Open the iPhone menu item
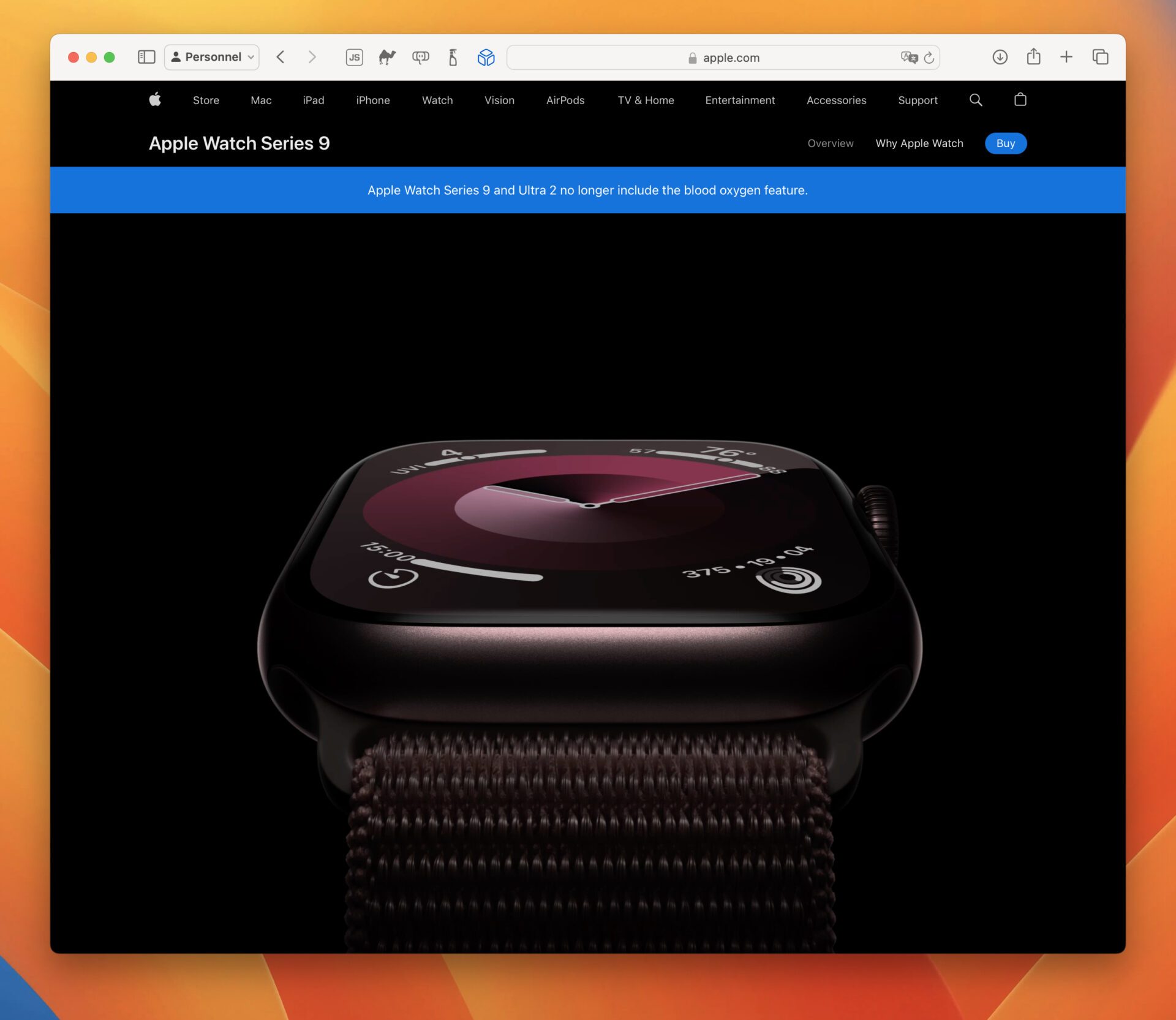The height and width of the screenshot is (1020, 1176). coord(373,100)
